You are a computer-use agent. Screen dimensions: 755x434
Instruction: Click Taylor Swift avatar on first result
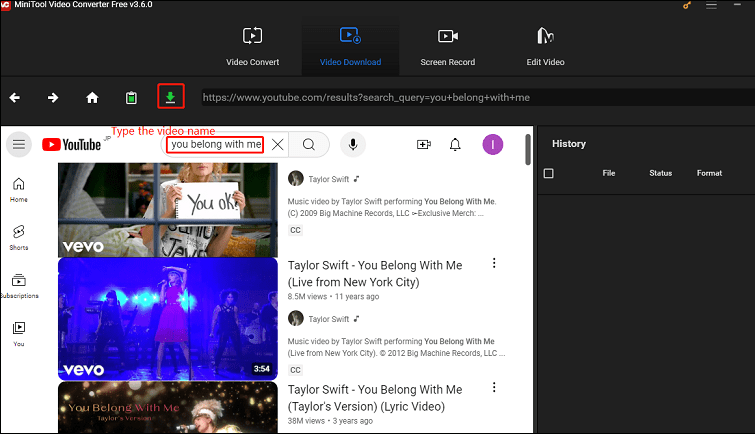click(296, 179)
